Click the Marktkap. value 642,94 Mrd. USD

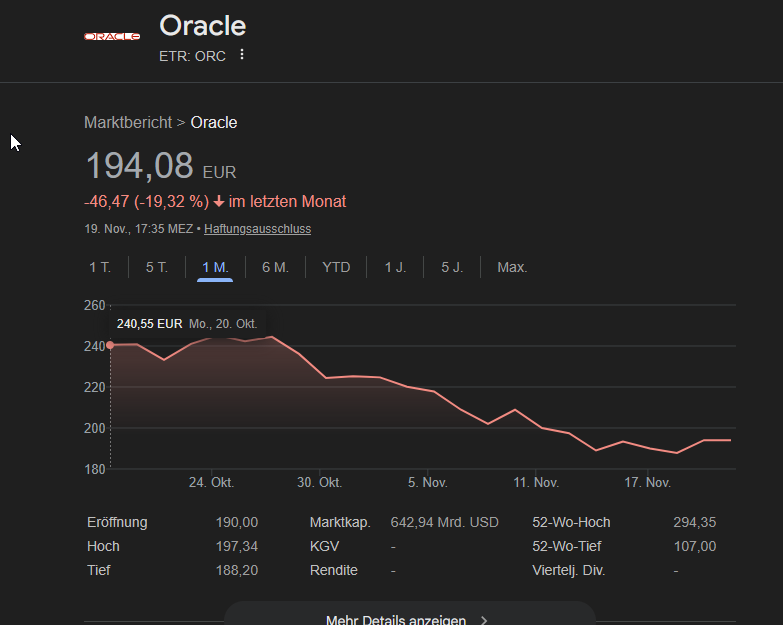point(444,523)
